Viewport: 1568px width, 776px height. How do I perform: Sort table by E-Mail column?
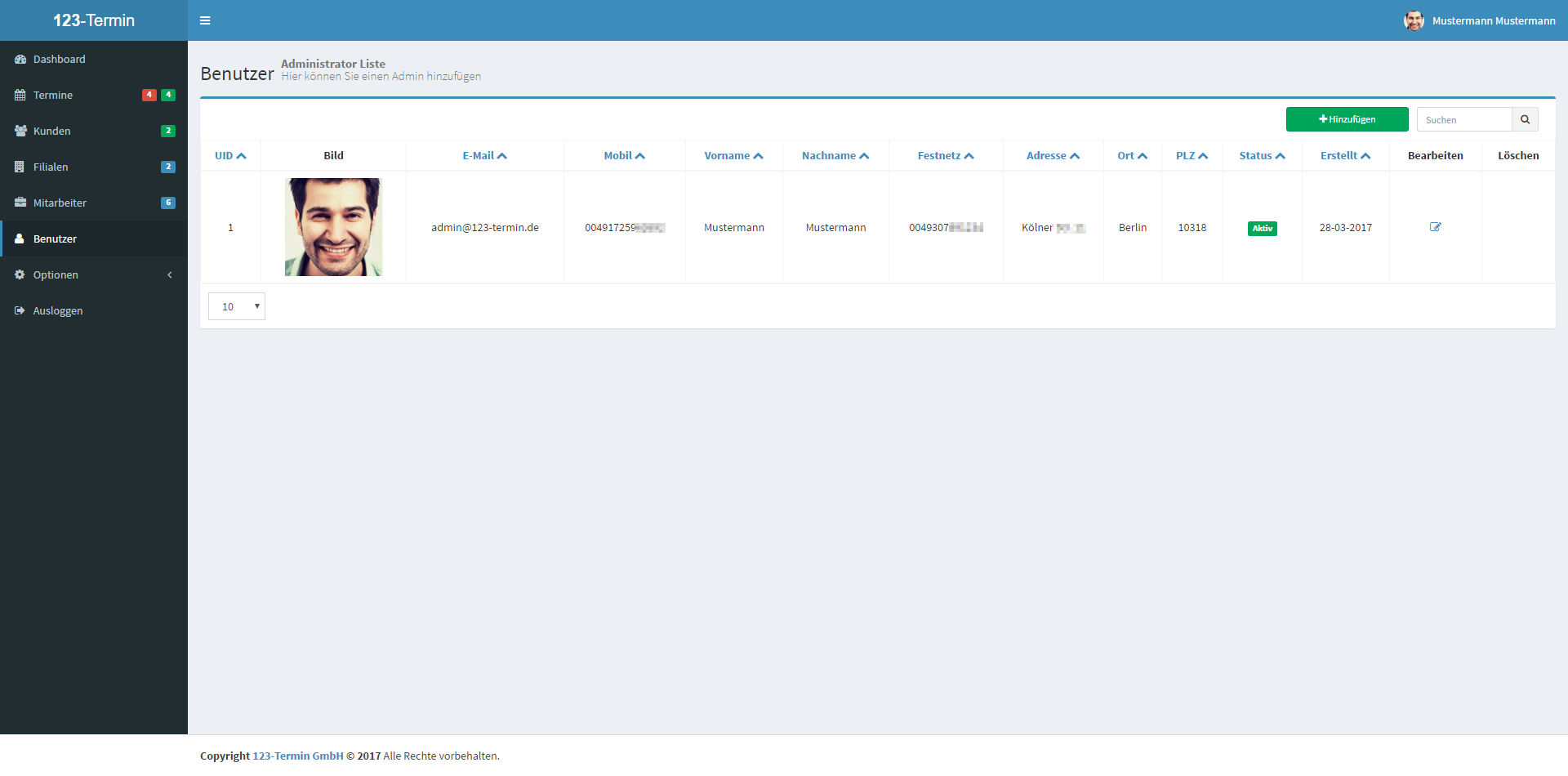(x=484, y=156)
